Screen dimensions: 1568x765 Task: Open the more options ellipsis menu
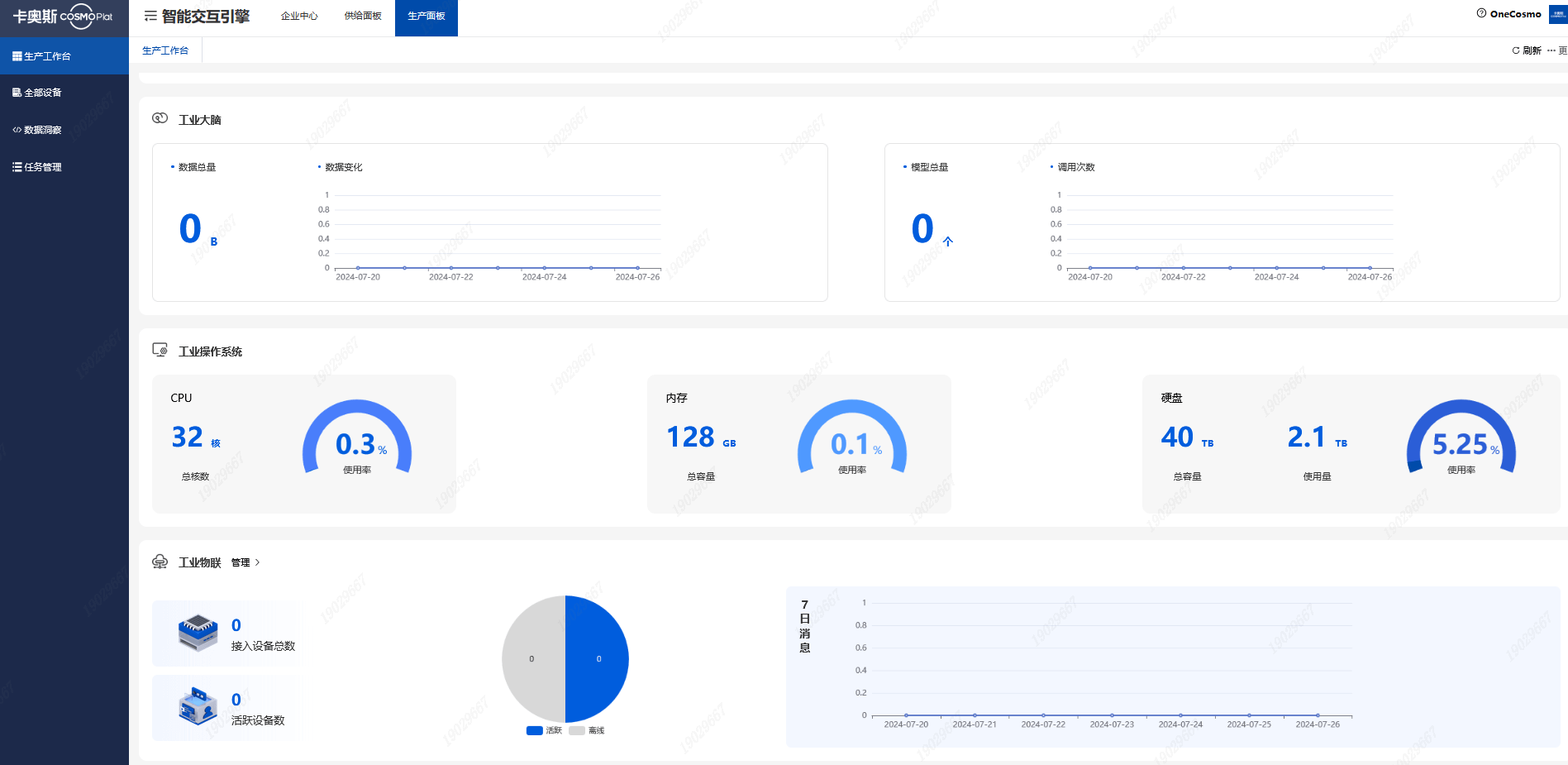coord(1551,50)
